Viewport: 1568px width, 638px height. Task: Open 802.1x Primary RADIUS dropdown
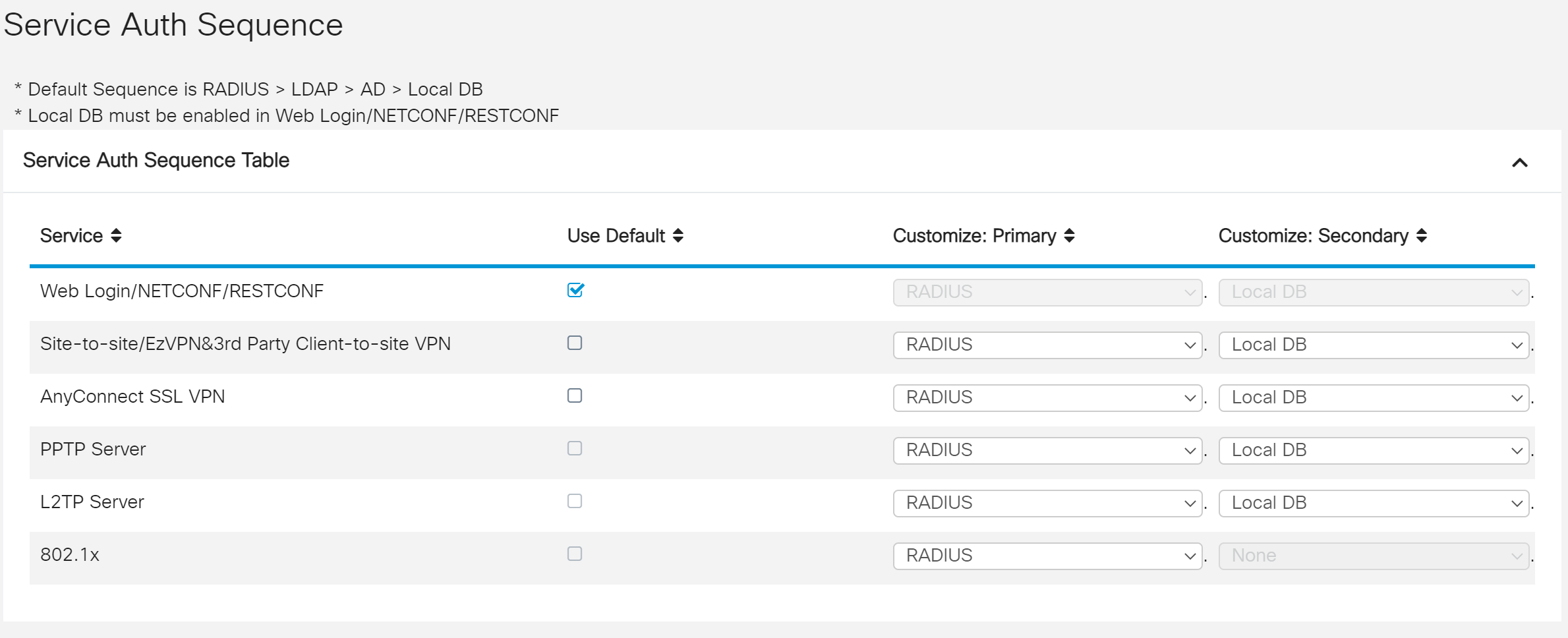click(1047, 556)
